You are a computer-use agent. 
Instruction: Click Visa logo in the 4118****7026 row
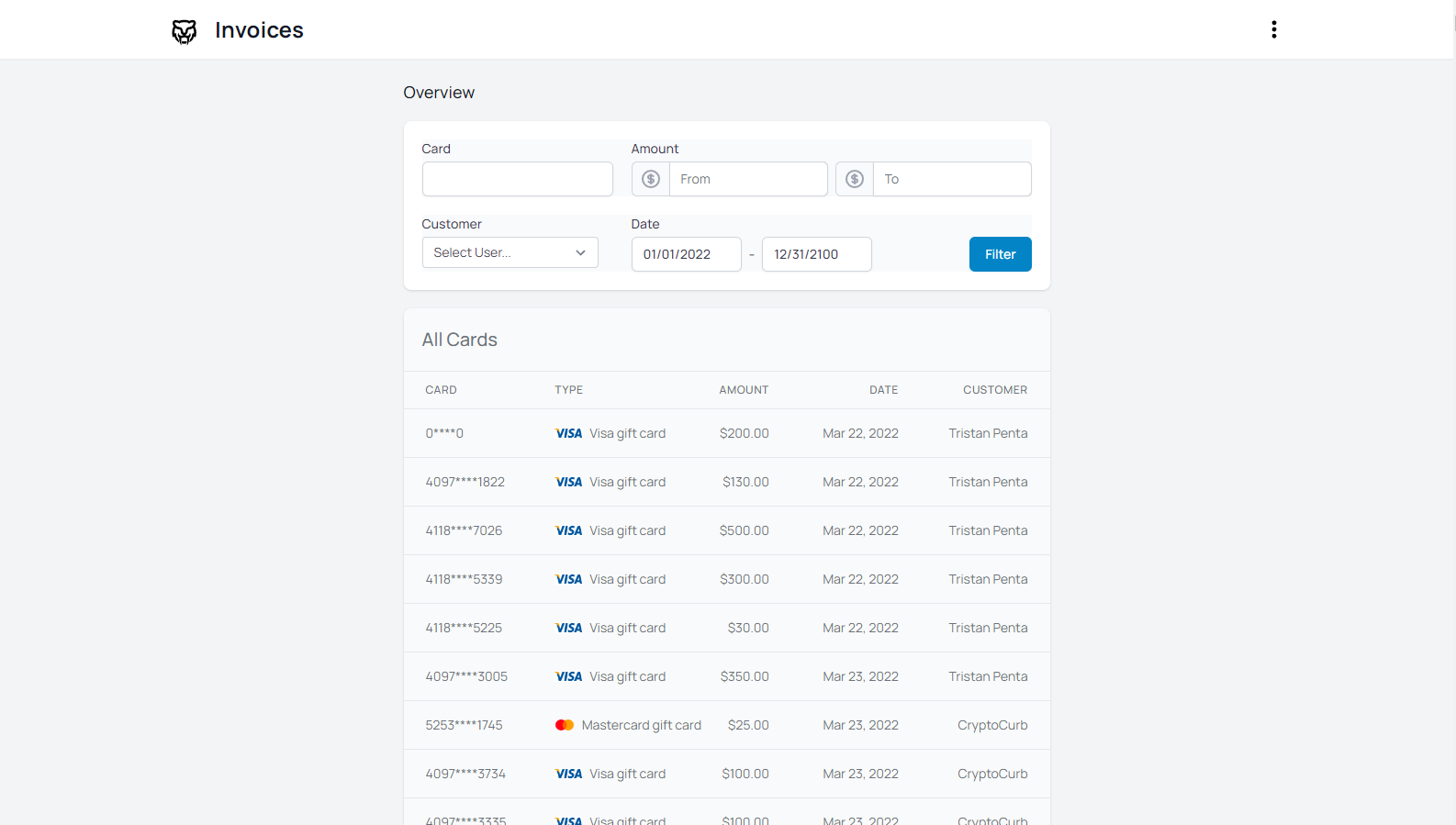569,530
